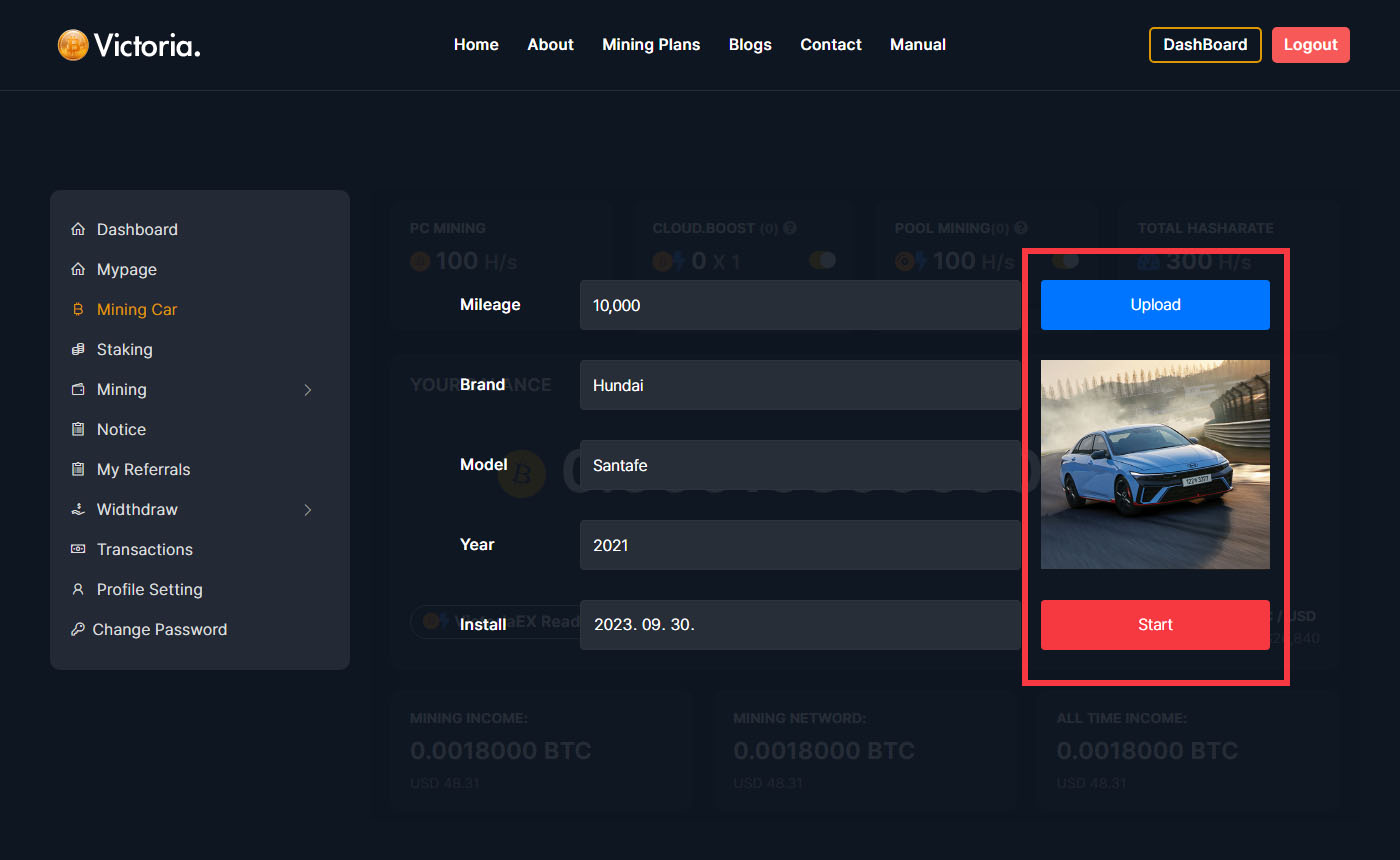The height and width of the screenshot is (860, 1400).
Task: Expand the Mining submenu chevron
Action: (x=308, y=390)
